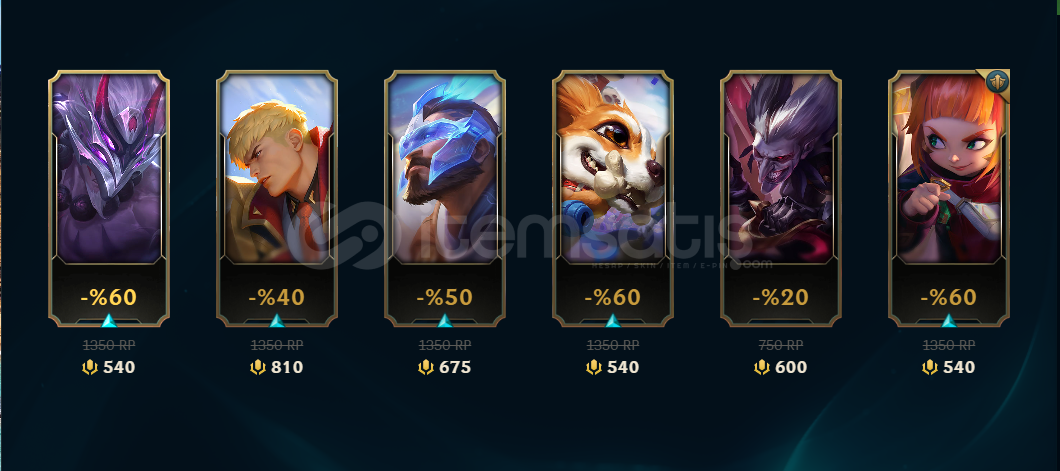The width and height of the screenshot is (1060, 471).
Task: Click the gold RP coin icon beside 810
Action: pos(258,368)
